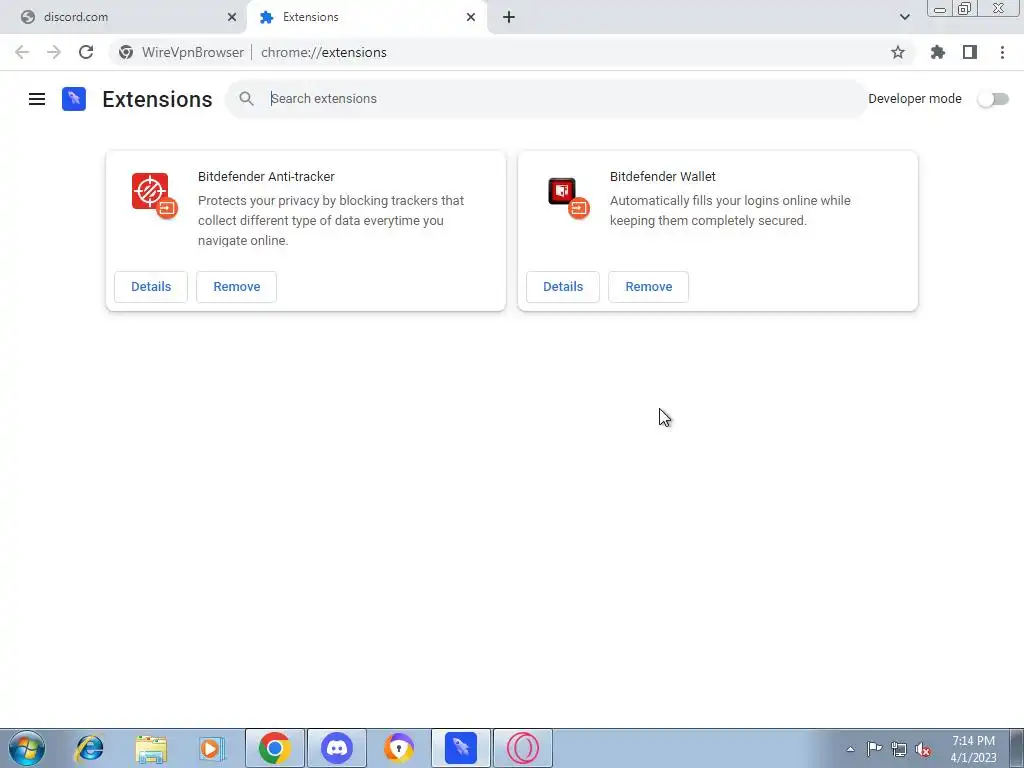Click the Extensions page heading

click(157, 99)
